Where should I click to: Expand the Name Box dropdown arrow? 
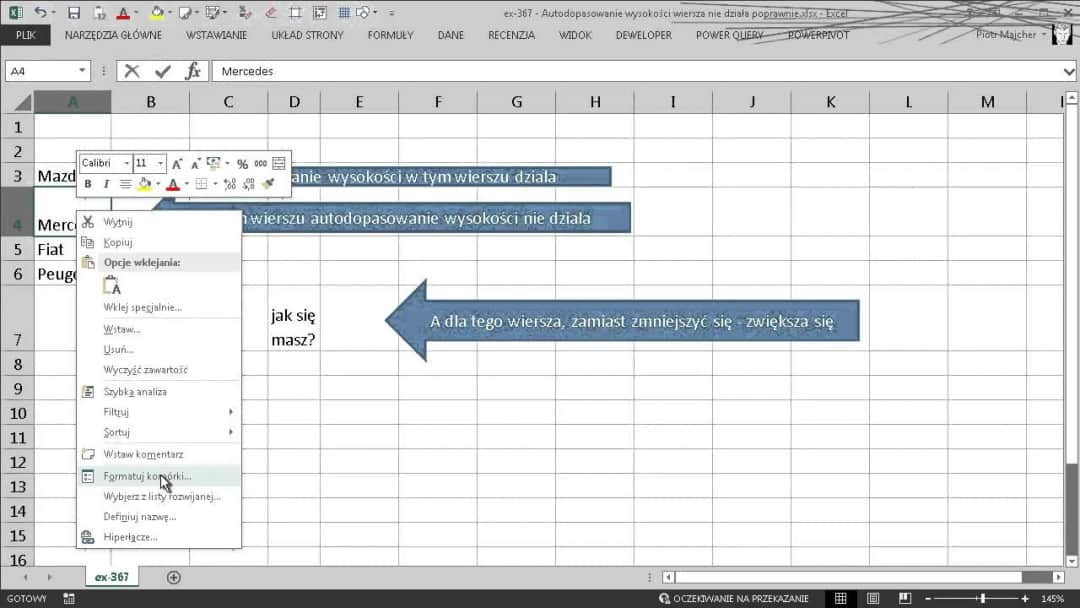(x=82, y=71)
